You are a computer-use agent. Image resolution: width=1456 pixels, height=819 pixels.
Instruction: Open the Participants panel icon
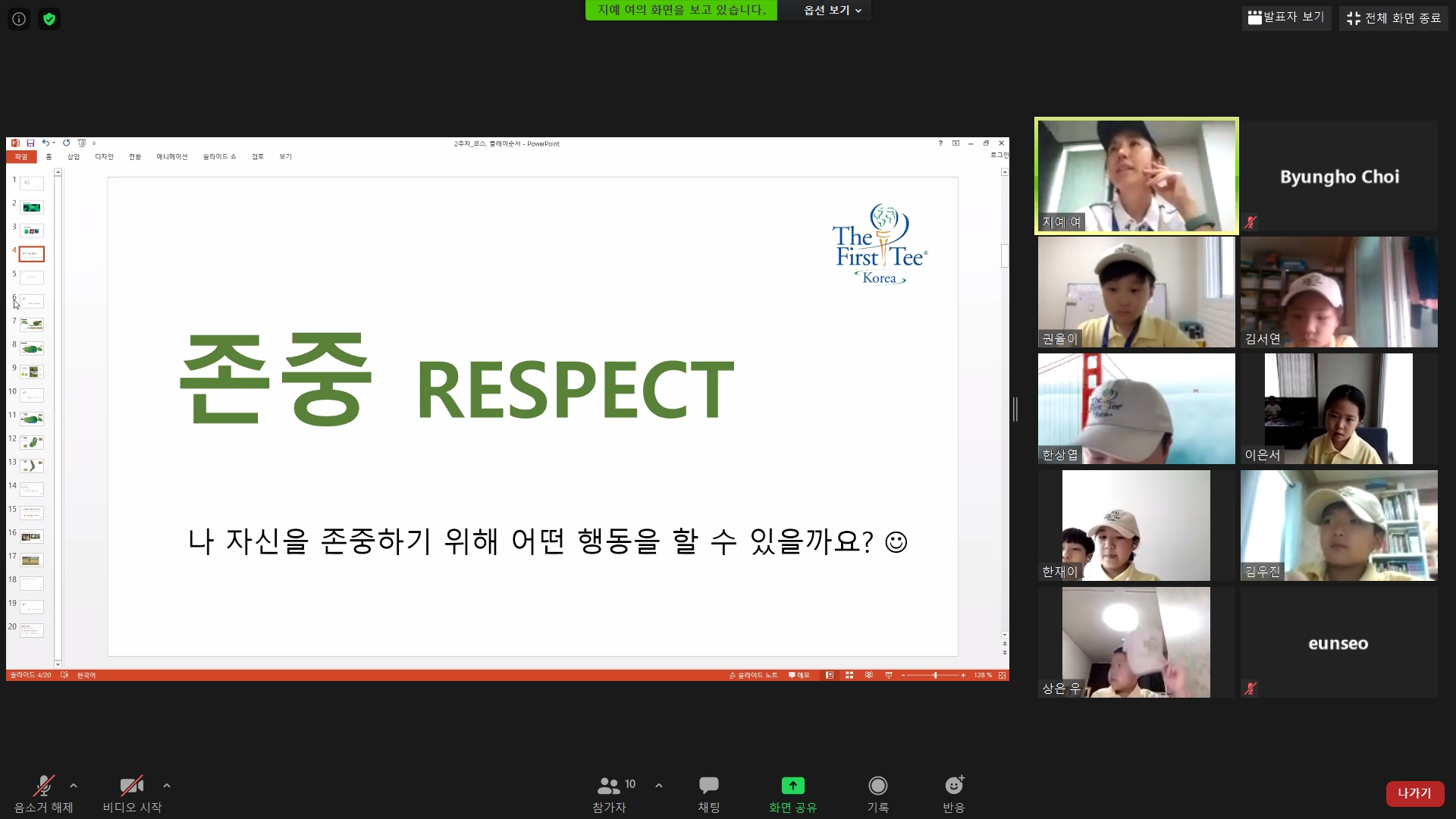click(609, 786)
